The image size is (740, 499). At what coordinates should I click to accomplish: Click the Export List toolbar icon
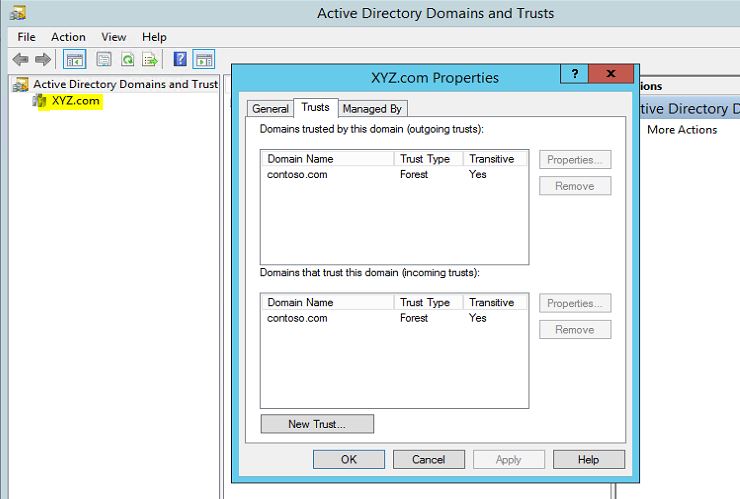150,59
